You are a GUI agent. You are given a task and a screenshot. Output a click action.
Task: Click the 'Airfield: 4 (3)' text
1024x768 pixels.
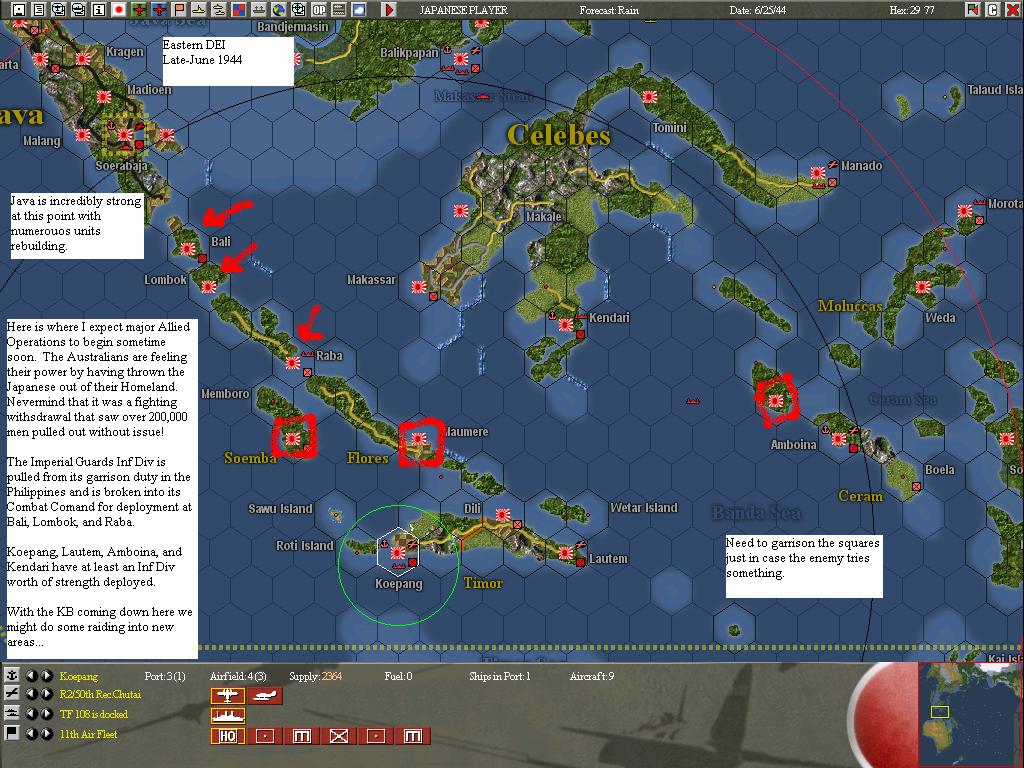(x=238, y=676)
